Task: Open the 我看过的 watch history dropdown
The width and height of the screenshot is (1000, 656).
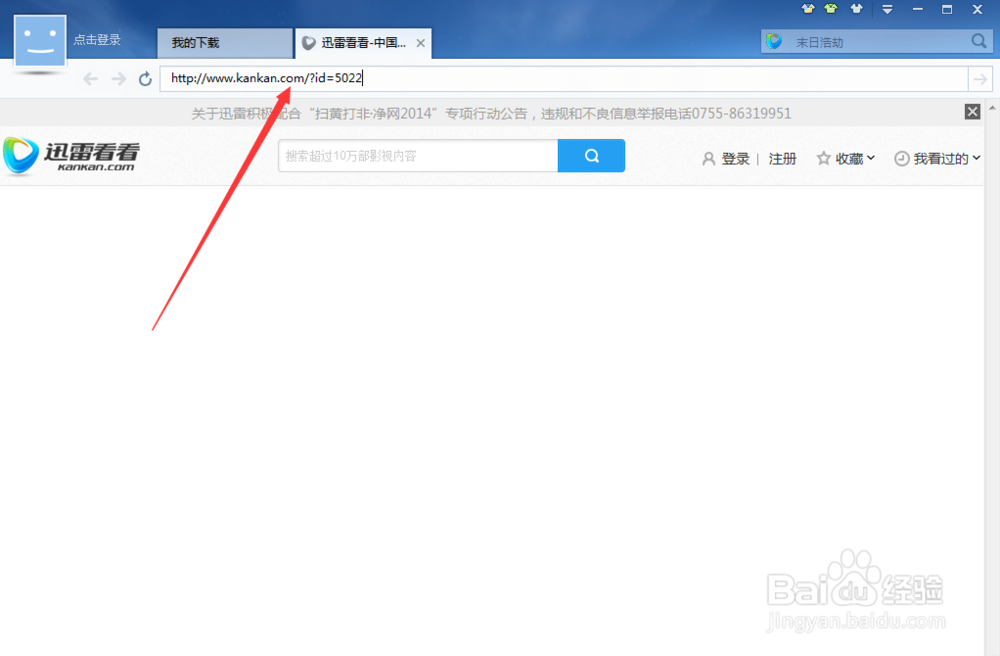Action: point(942,158)
